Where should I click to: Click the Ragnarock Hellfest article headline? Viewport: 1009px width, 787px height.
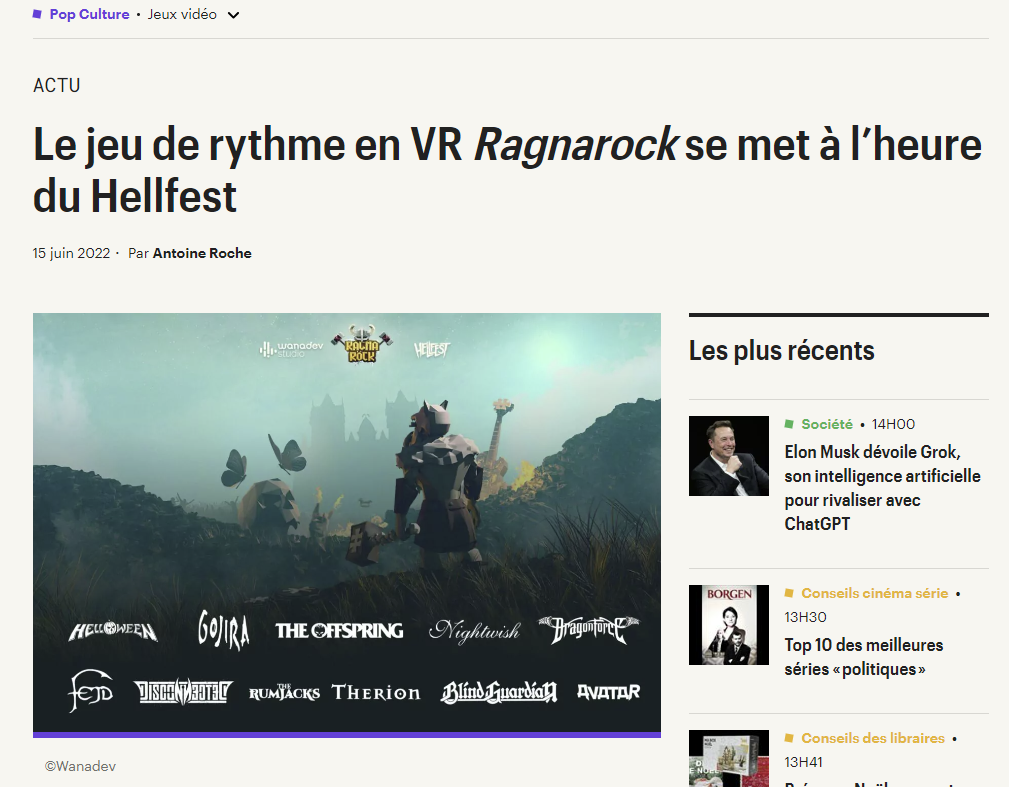pos(507,170)
